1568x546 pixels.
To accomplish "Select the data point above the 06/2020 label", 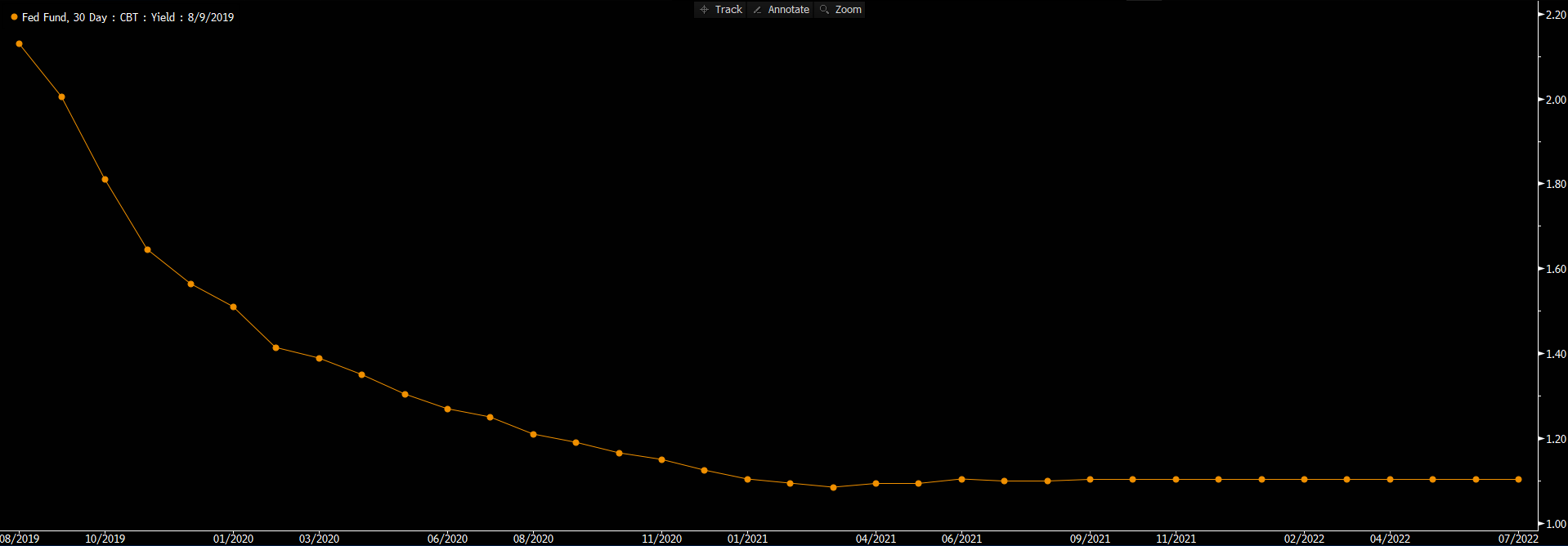I will pos(447,409).
